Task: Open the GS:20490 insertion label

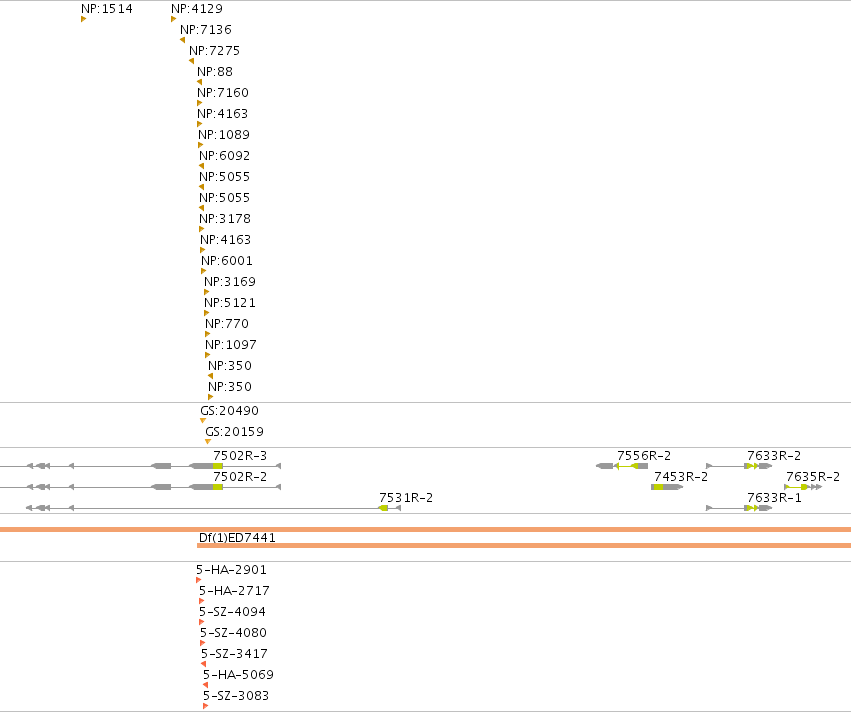Action: click(230, 411)
